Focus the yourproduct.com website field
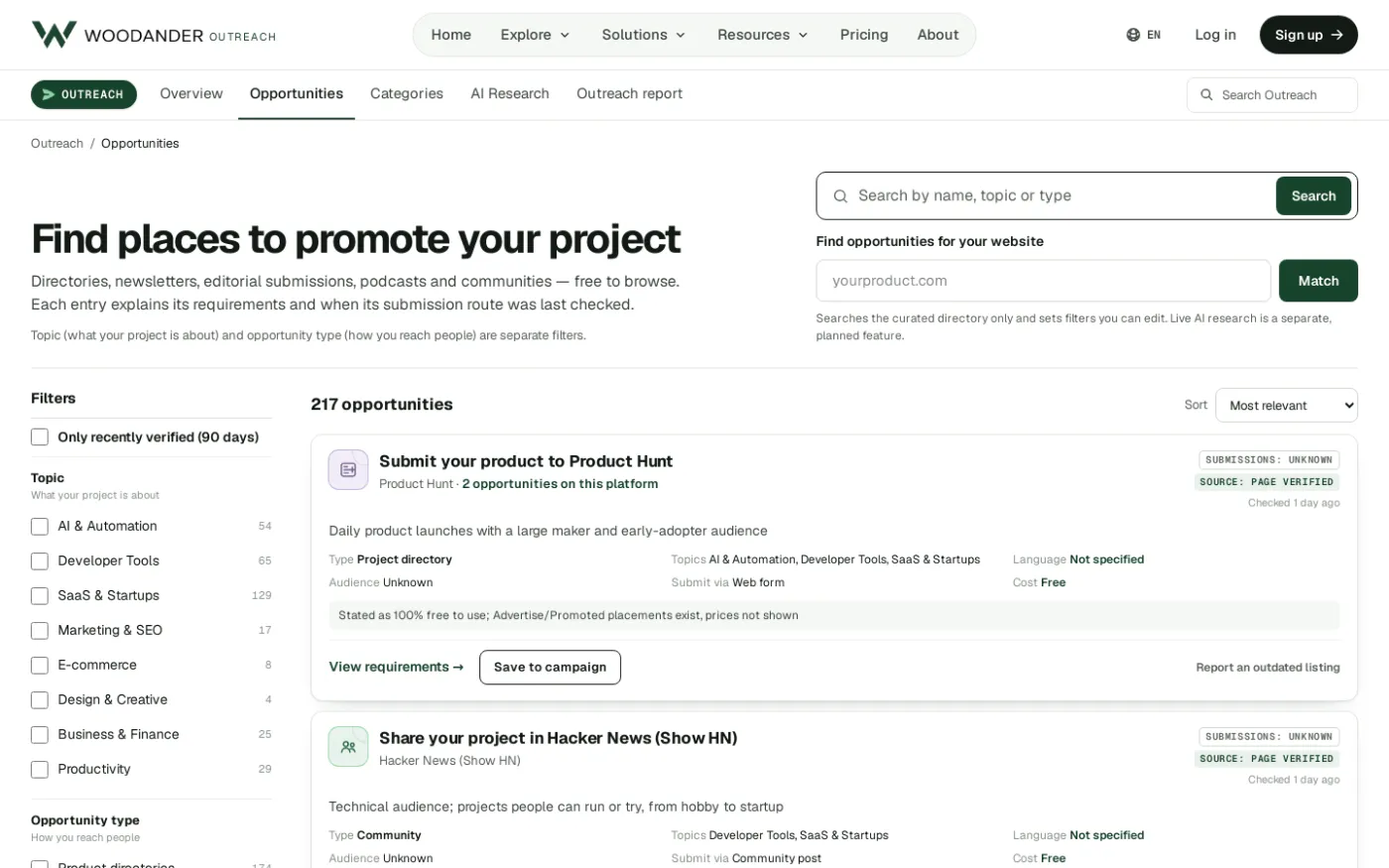1389x868 pixels. click(1043, 281)
